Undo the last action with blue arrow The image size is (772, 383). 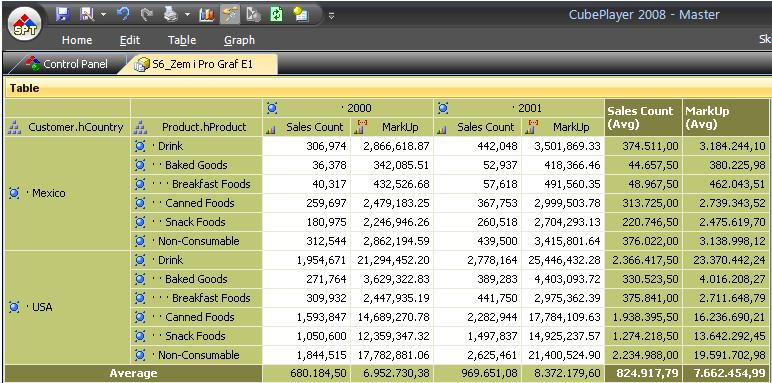123,14
